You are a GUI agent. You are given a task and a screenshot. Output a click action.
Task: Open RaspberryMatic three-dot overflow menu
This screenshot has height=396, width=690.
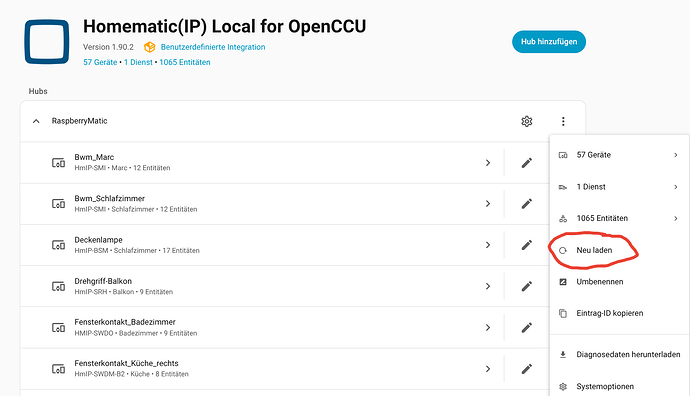point(563,121)
